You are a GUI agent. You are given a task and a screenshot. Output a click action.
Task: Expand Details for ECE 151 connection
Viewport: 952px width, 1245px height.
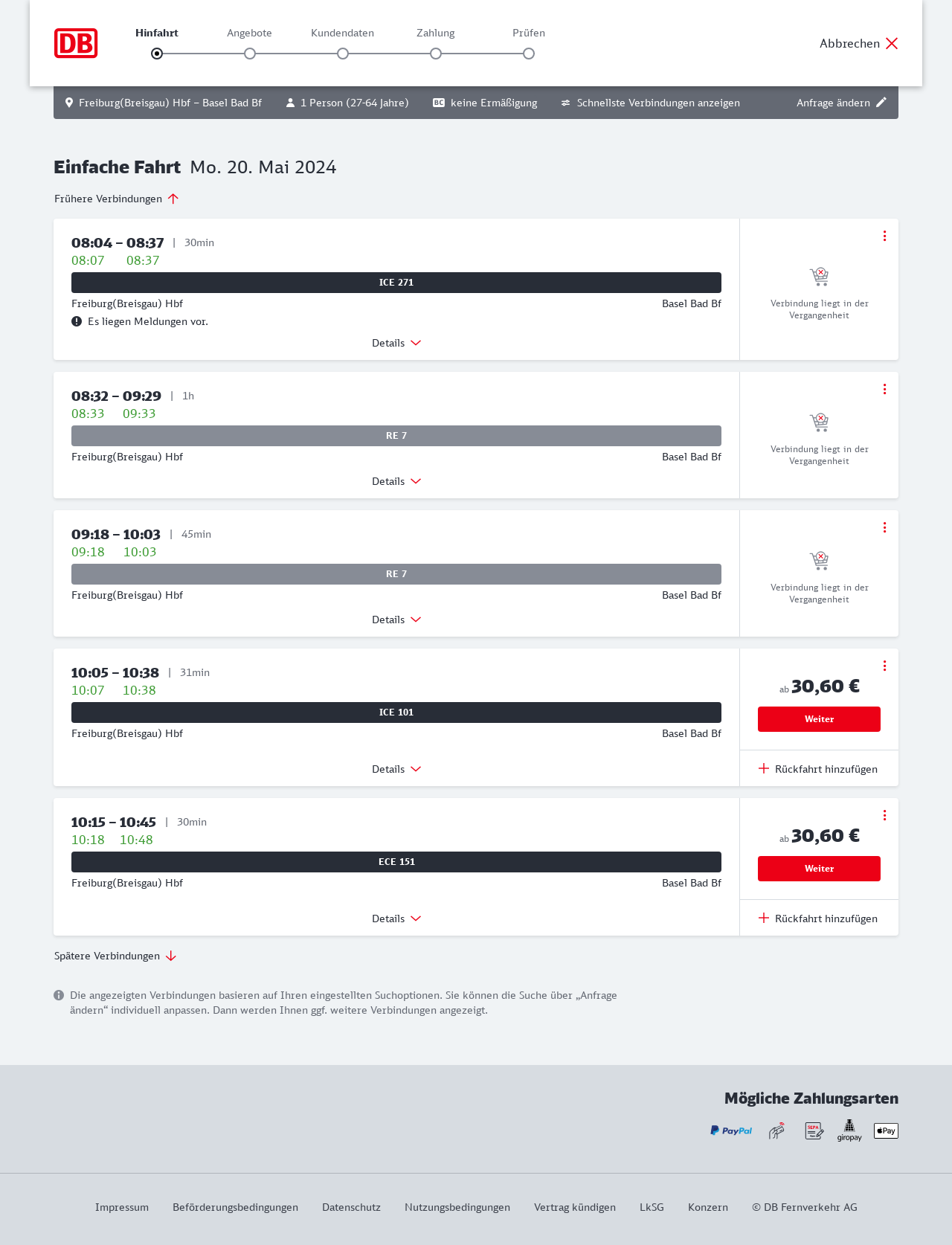pyautogui.click(x=396, y=919)
